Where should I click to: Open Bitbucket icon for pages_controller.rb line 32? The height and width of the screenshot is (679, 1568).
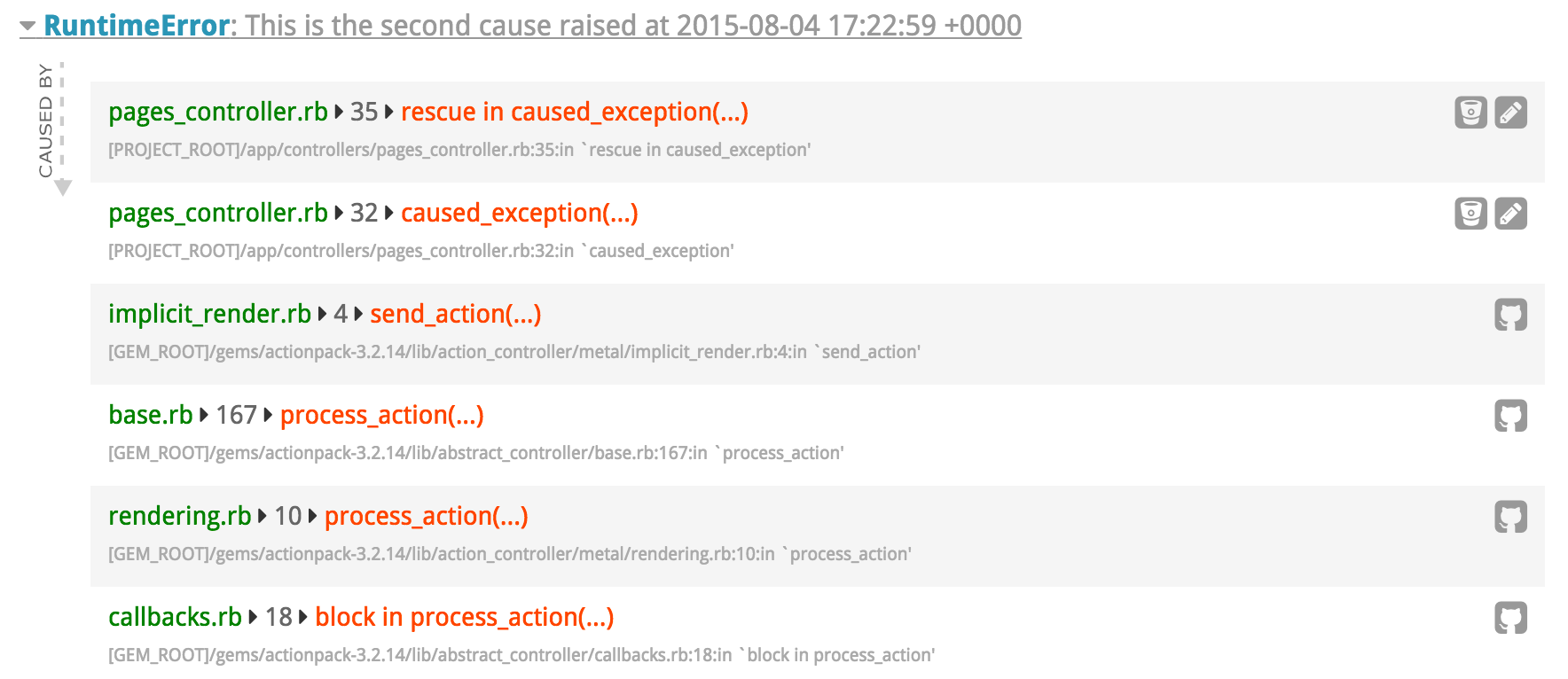(1470, 214)
